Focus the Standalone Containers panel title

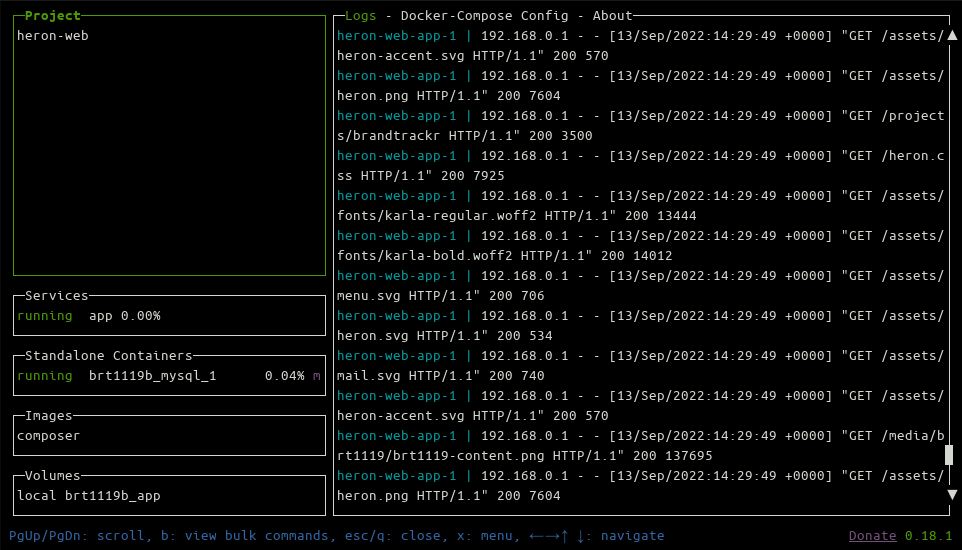[x=109, y=355]
